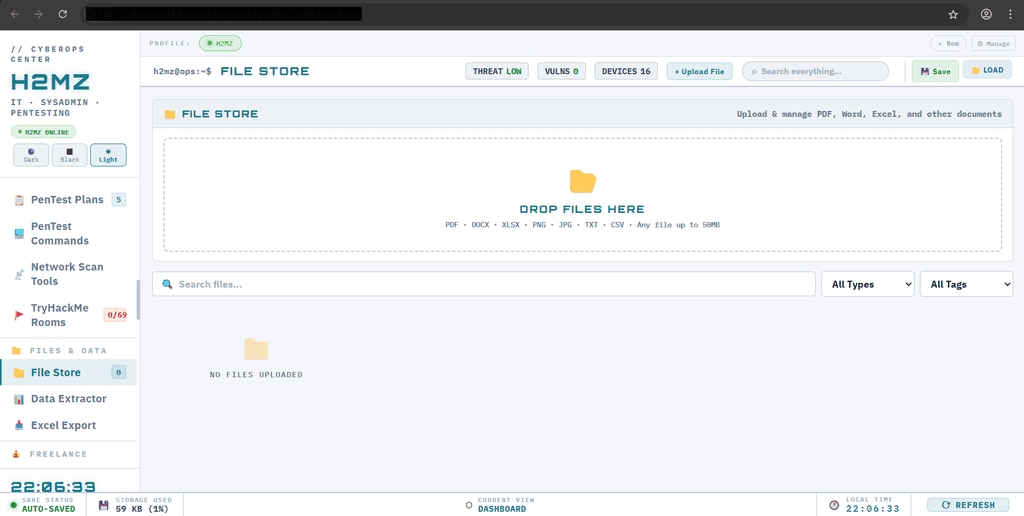Click the VULNS 0 indicator
Screen dimensions: 1024x516
pyautogui.click(x=562, y=71)
